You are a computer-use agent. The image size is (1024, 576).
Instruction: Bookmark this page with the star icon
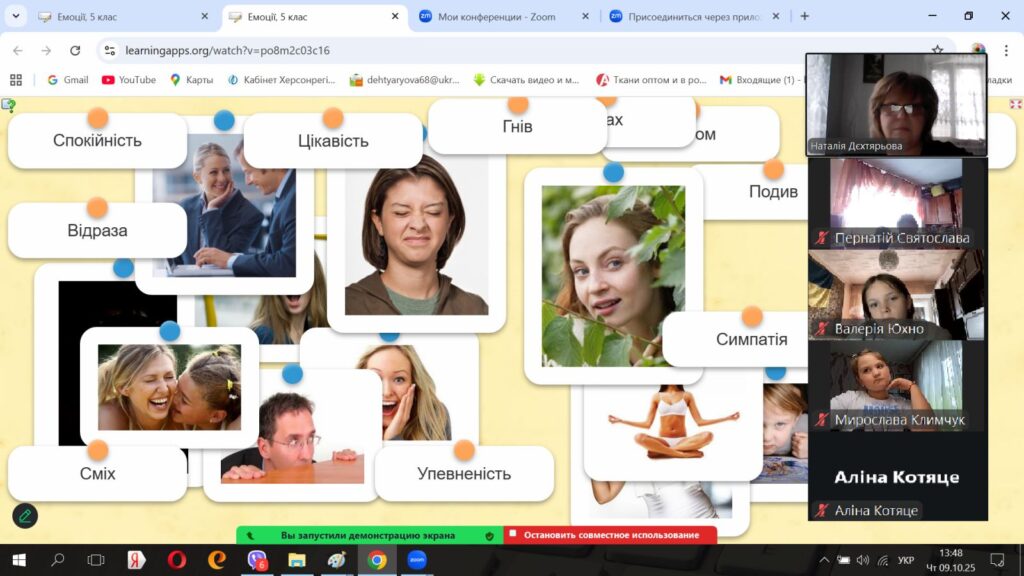[937, 50]
